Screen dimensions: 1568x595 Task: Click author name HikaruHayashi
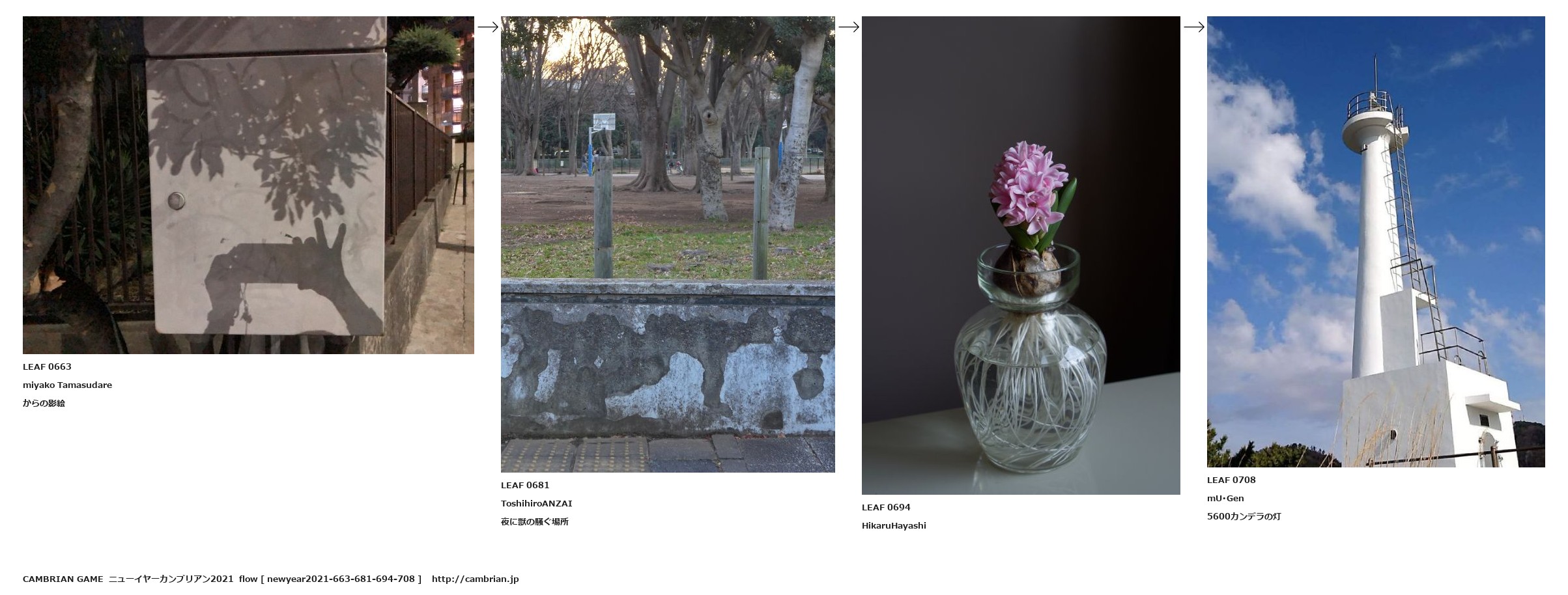pos(894,525)
